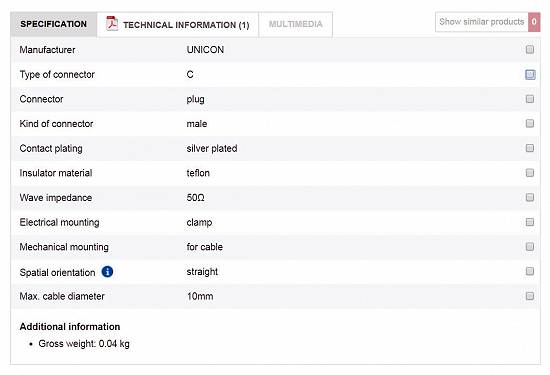Viewport: 550px width, 375px height.
Task: Open the Multimedia tab
Action: pos(295,24)
